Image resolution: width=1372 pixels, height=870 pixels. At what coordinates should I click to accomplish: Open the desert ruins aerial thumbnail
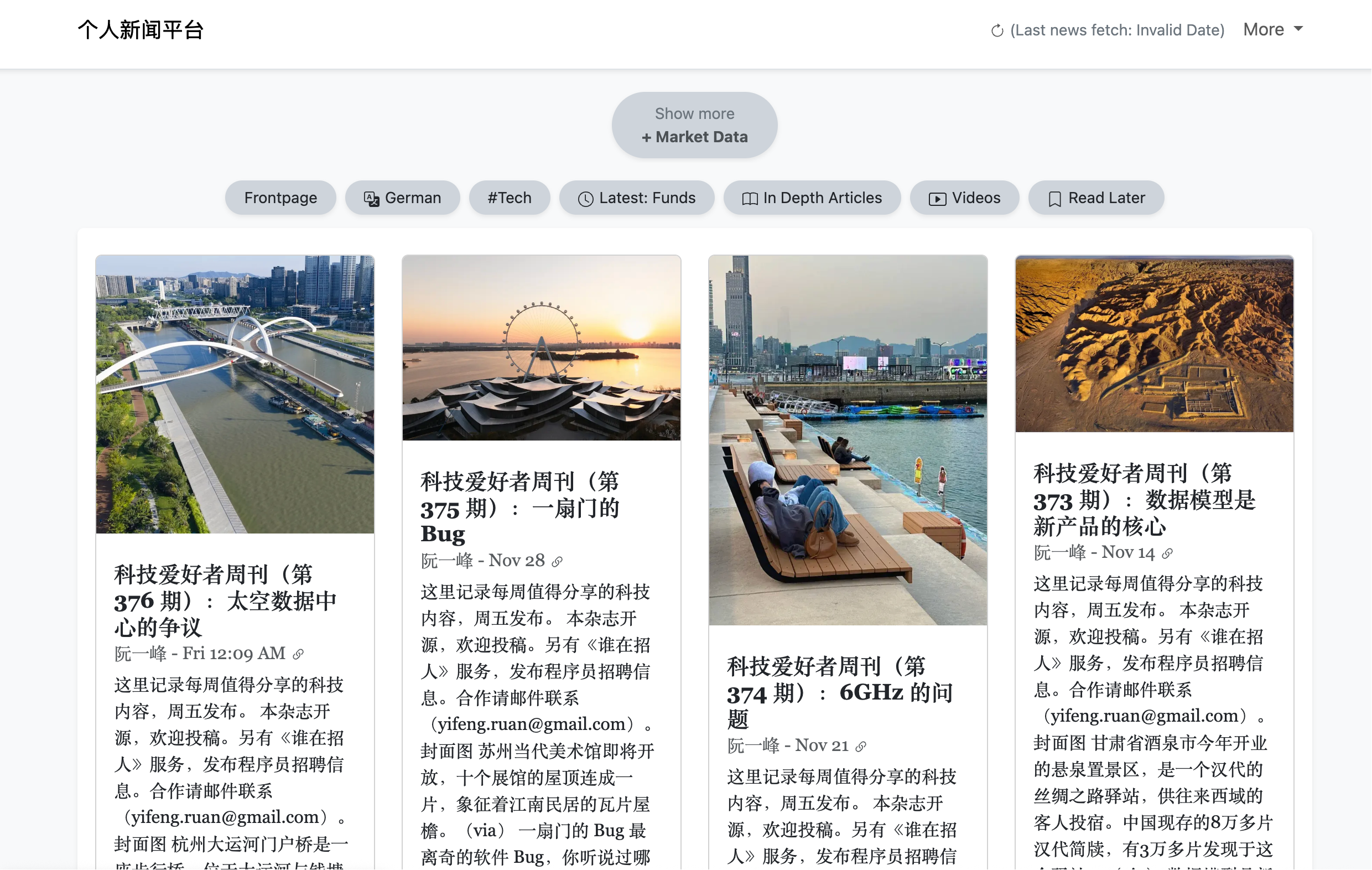point(1155,344)
